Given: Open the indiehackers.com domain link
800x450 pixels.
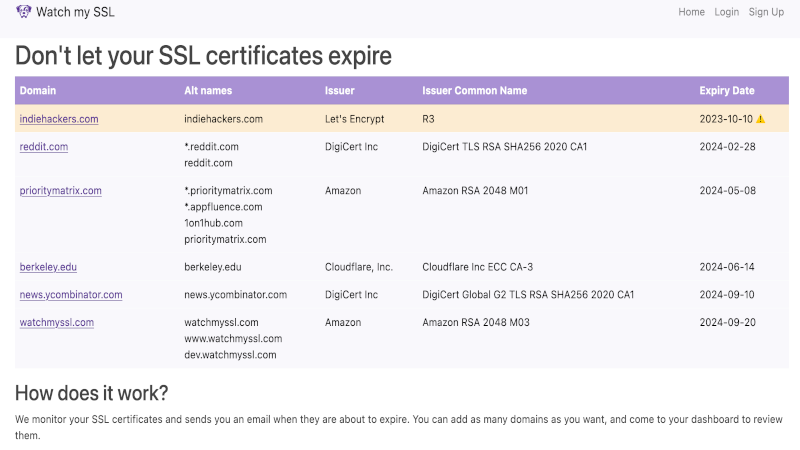Looking at the screenshot, I should (59, 119).
